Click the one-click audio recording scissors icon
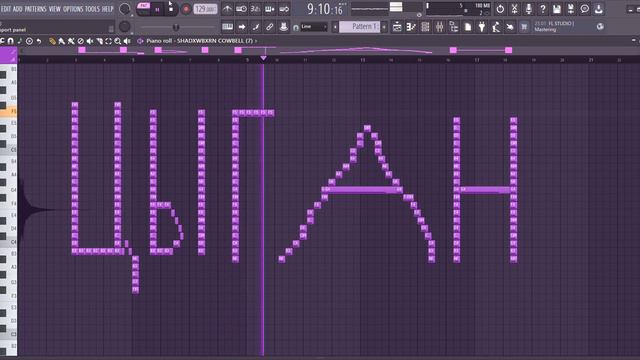This screenshot has width=640, height=360. (514, 9)
